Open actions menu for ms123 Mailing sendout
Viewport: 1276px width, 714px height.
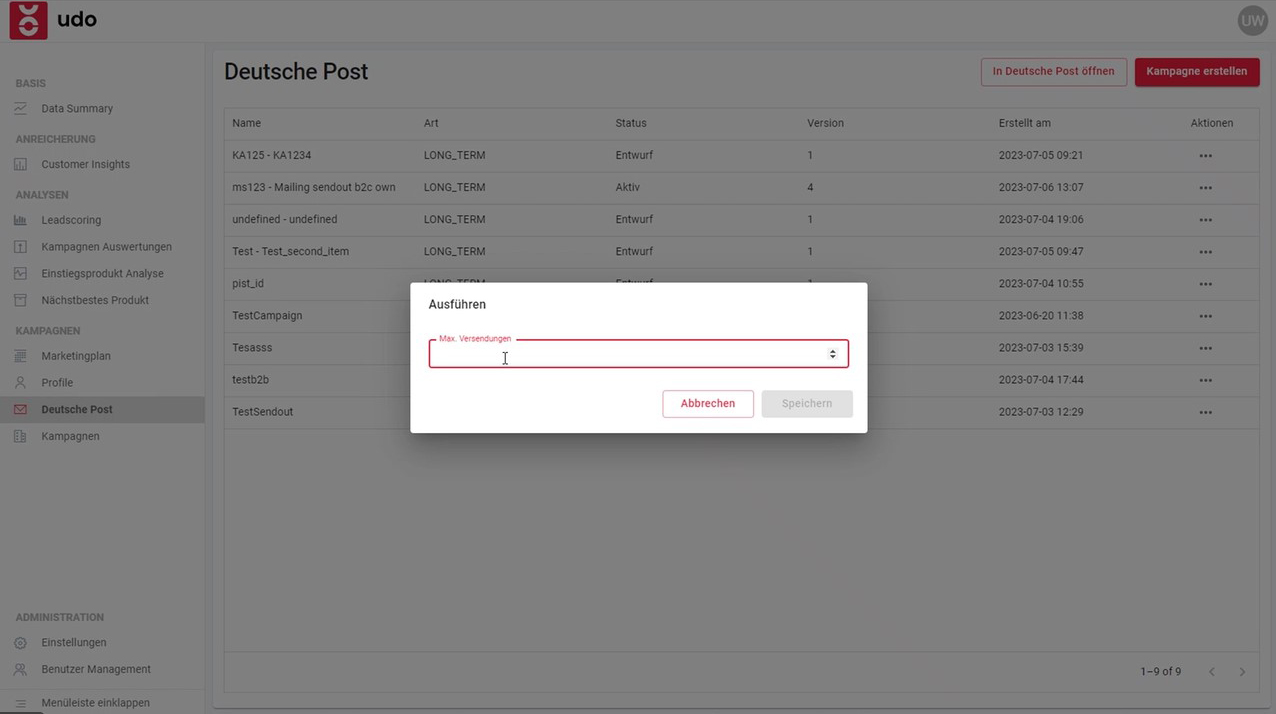tap(1205, 188)
